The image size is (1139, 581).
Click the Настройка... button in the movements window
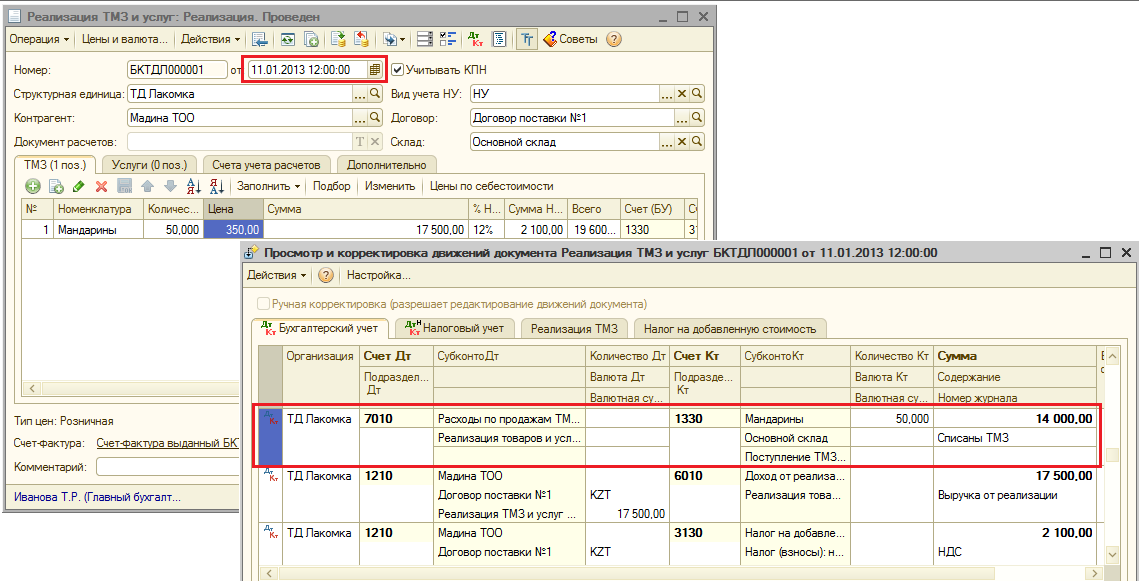[378, 275]
